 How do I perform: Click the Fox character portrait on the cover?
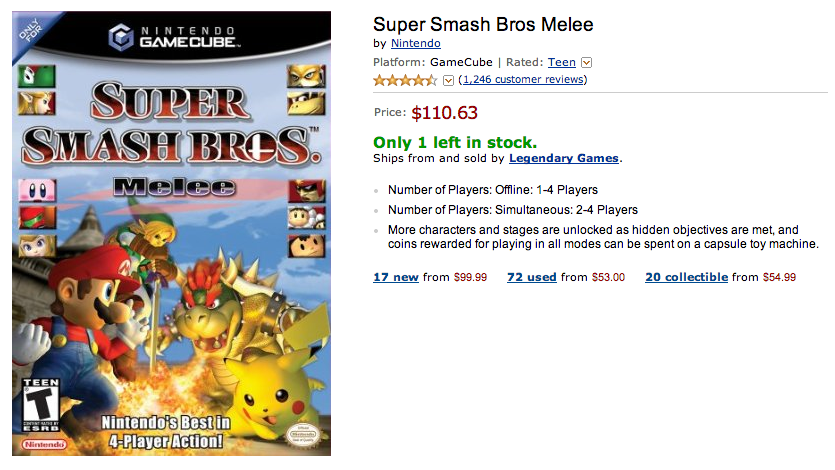[306, 76]
